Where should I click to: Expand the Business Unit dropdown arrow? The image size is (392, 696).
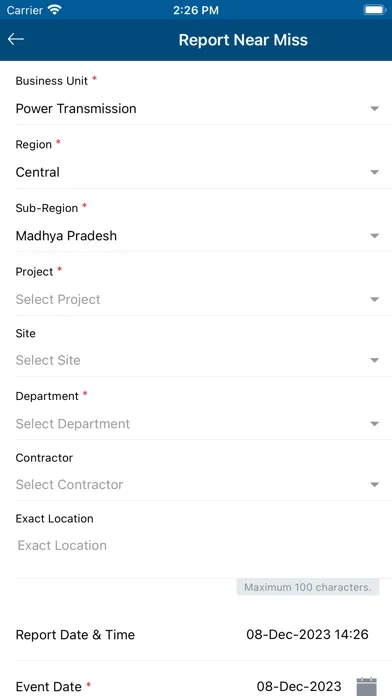pos(375,109)
